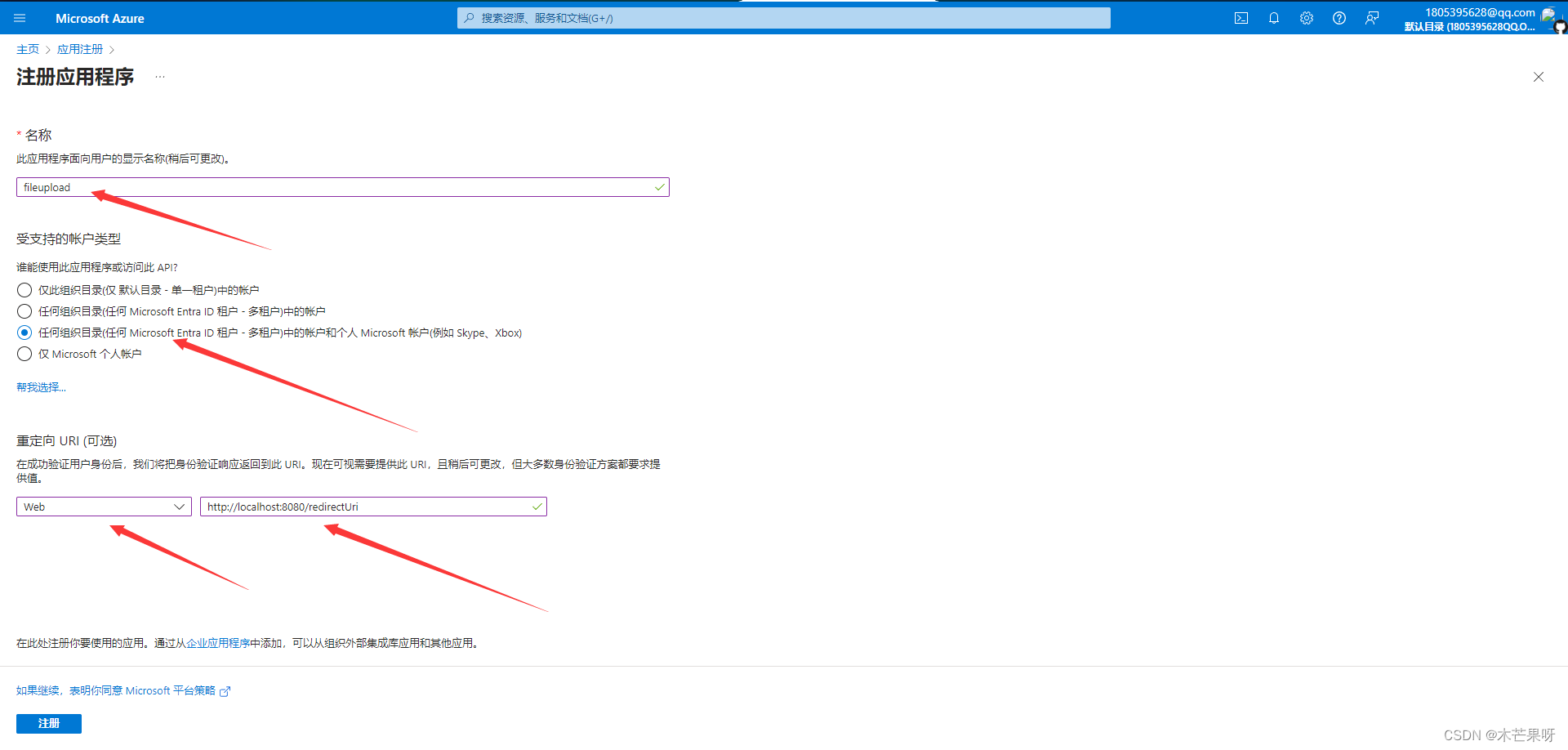The height and width of the screenshot is (750, 1568).
Task: Open account menu 1805395628@qq.com
Action: click(x=1483, y=19)
